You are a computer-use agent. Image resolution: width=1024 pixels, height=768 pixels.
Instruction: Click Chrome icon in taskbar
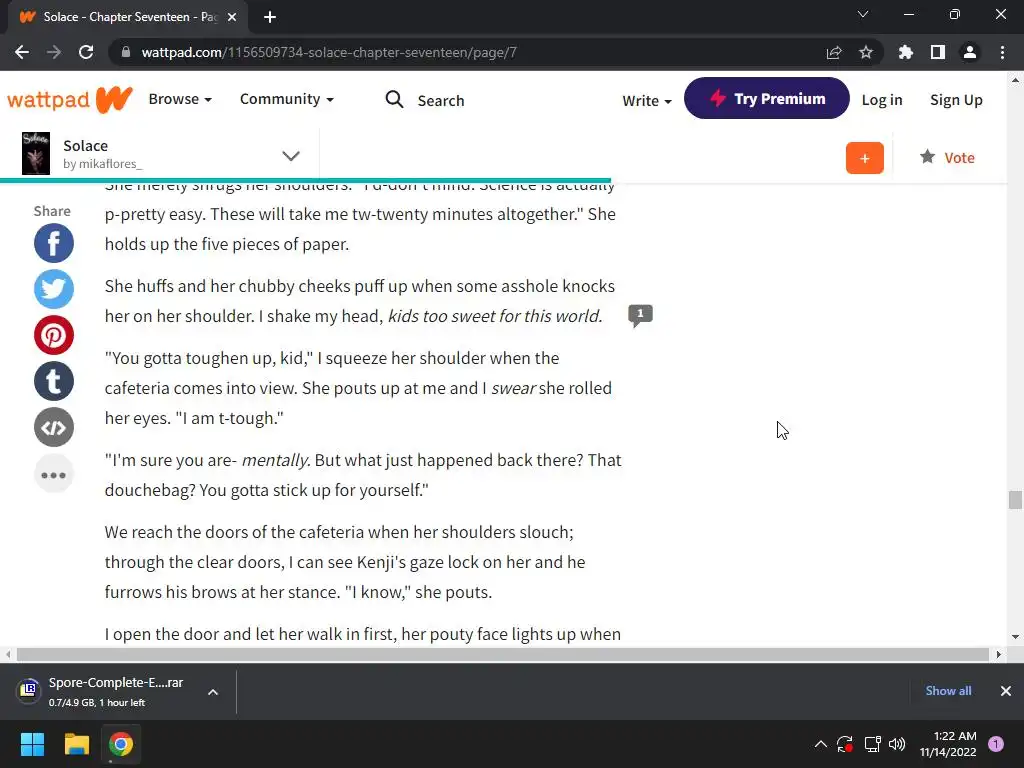click(121, 744)
